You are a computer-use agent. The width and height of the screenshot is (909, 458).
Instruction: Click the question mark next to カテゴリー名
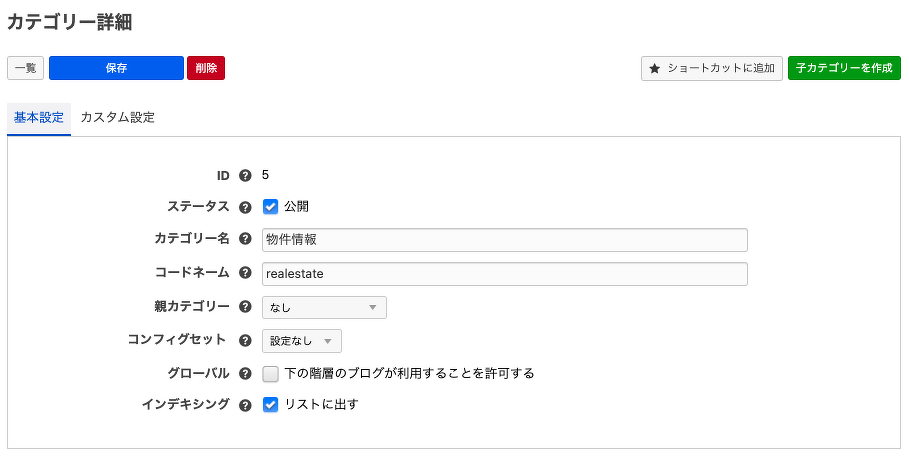tap(245, 239)
